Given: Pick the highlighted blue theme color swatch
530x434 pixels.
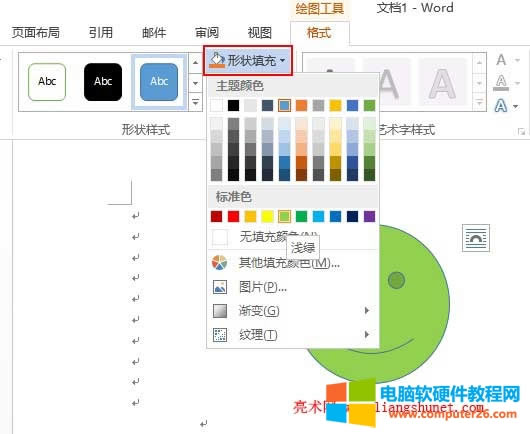Looking at the screenshot, I should click(x=284, y=105).
